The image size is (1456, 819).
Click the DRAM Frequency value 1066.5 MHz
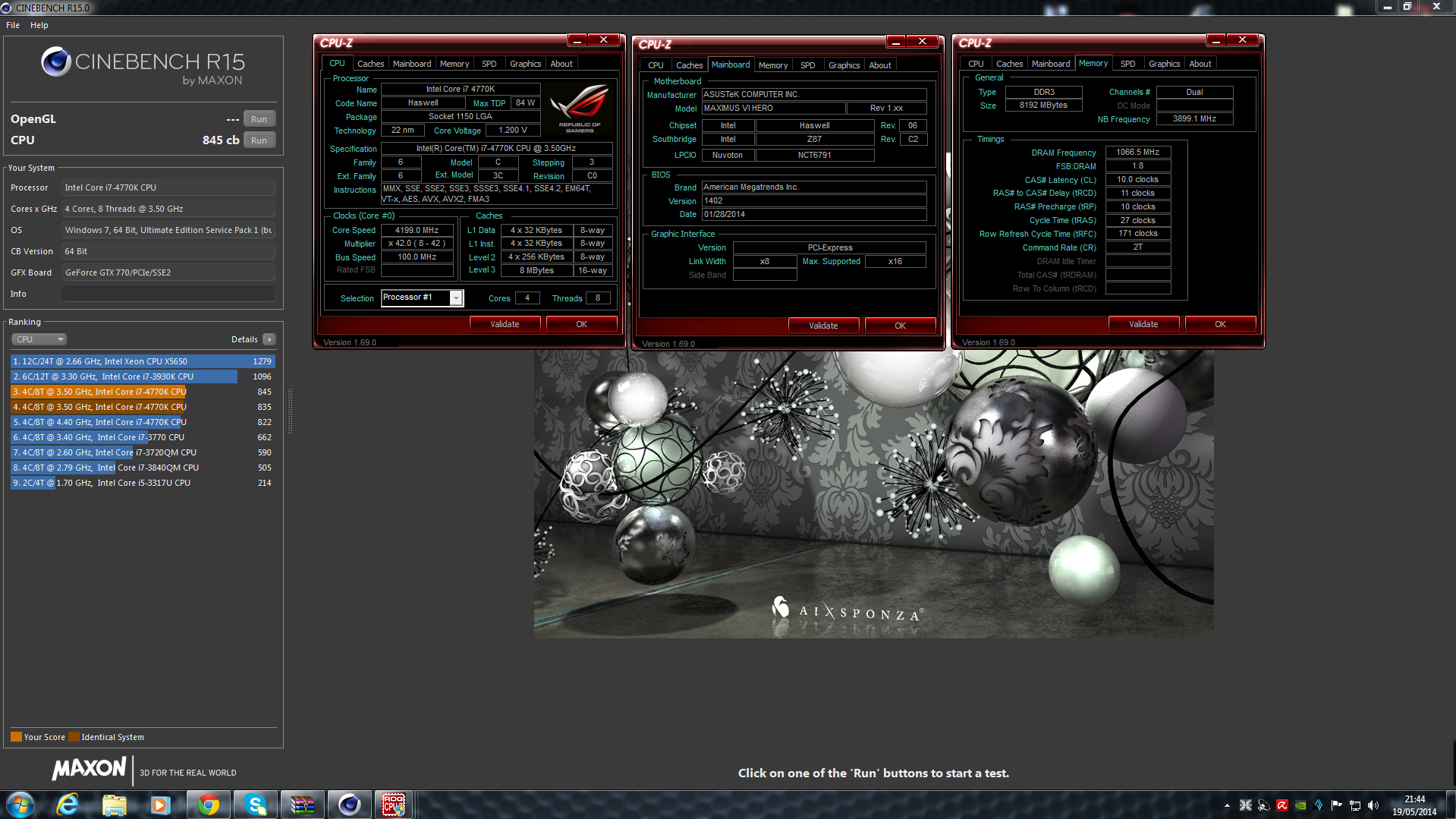pyautogui.click(x=1138, y=152)
